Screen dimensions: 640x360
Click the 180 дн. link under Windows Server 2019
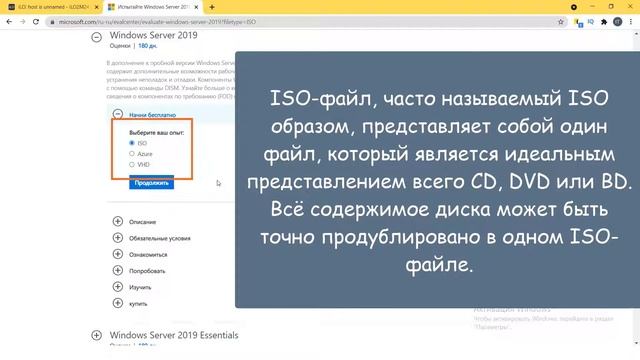(147, 46)
